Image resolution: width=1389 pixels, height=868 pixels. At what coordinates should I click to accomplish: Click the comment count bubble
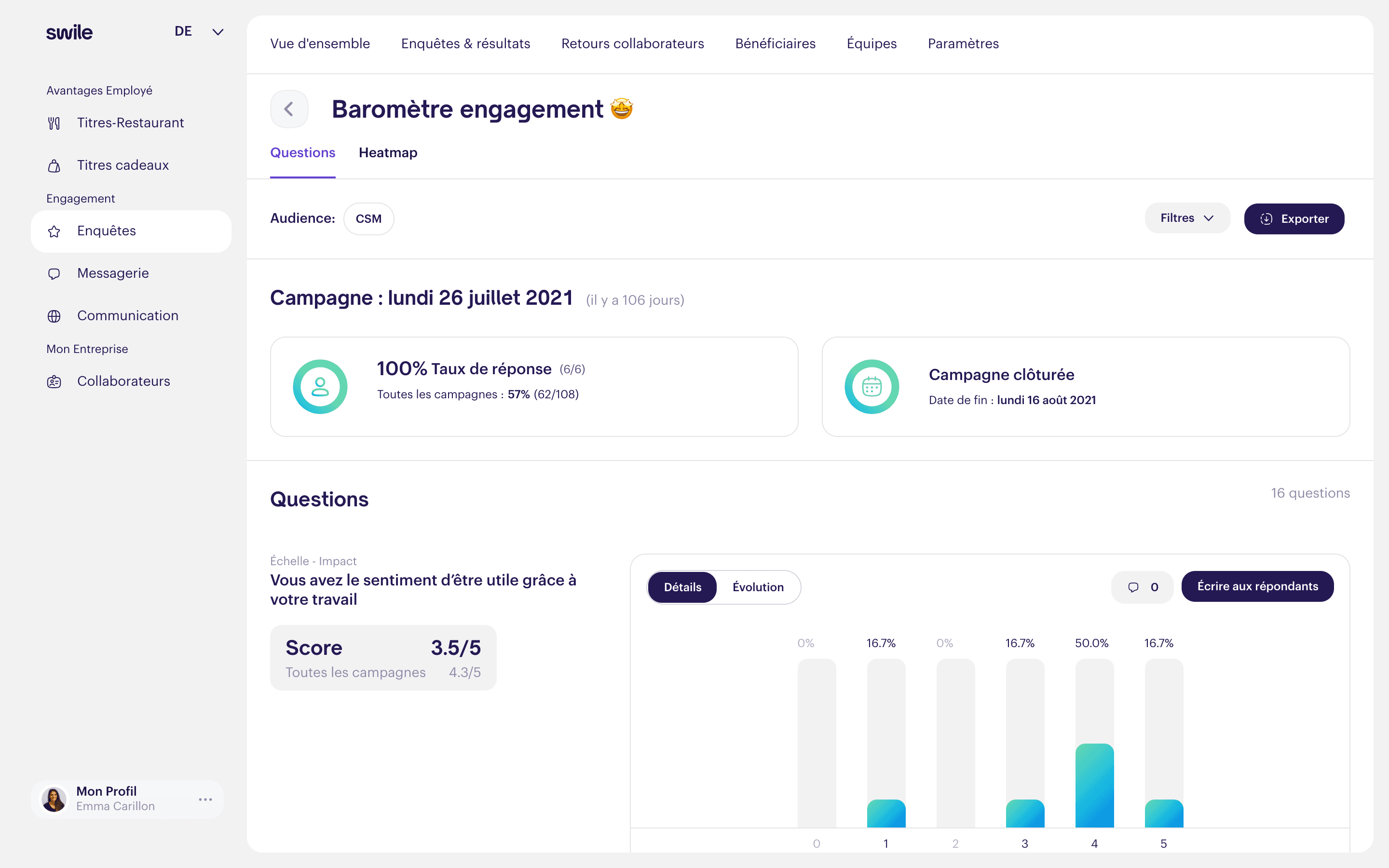tap(1142, 587)
